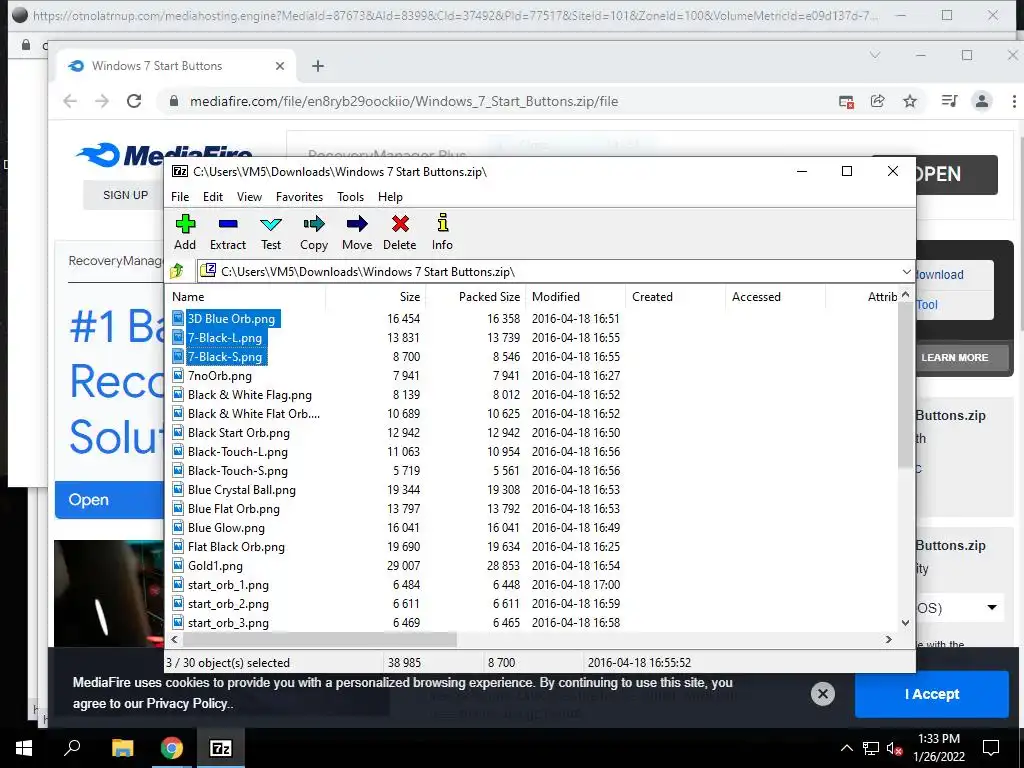
Task: Select the file Black-Touch-S.png
Action: pos(238,470)
